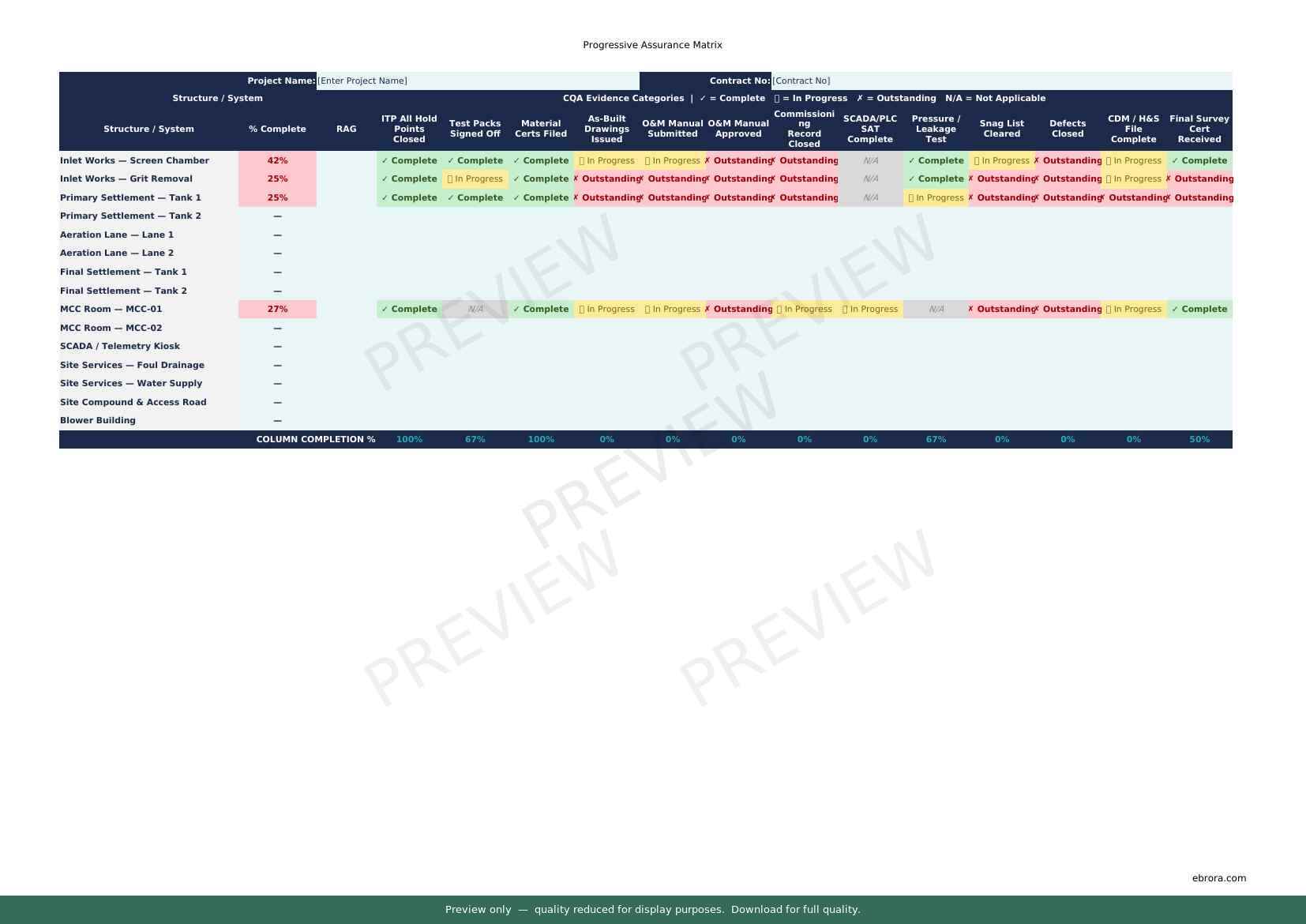Click Pressure Test In Progress cell for Tank 1

click(936, 197)
